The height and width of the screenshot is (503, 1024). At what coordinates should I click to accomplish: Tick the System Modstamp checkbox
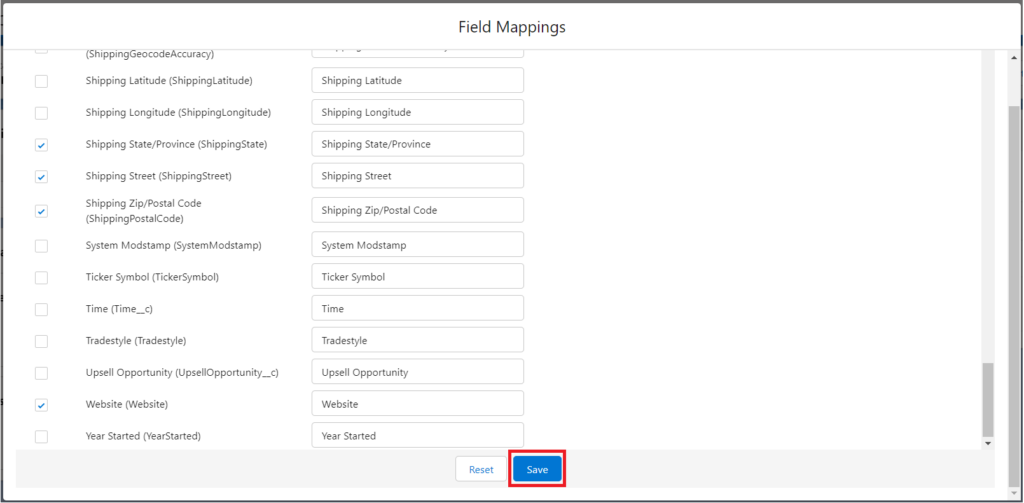click(x=41, y=245)
